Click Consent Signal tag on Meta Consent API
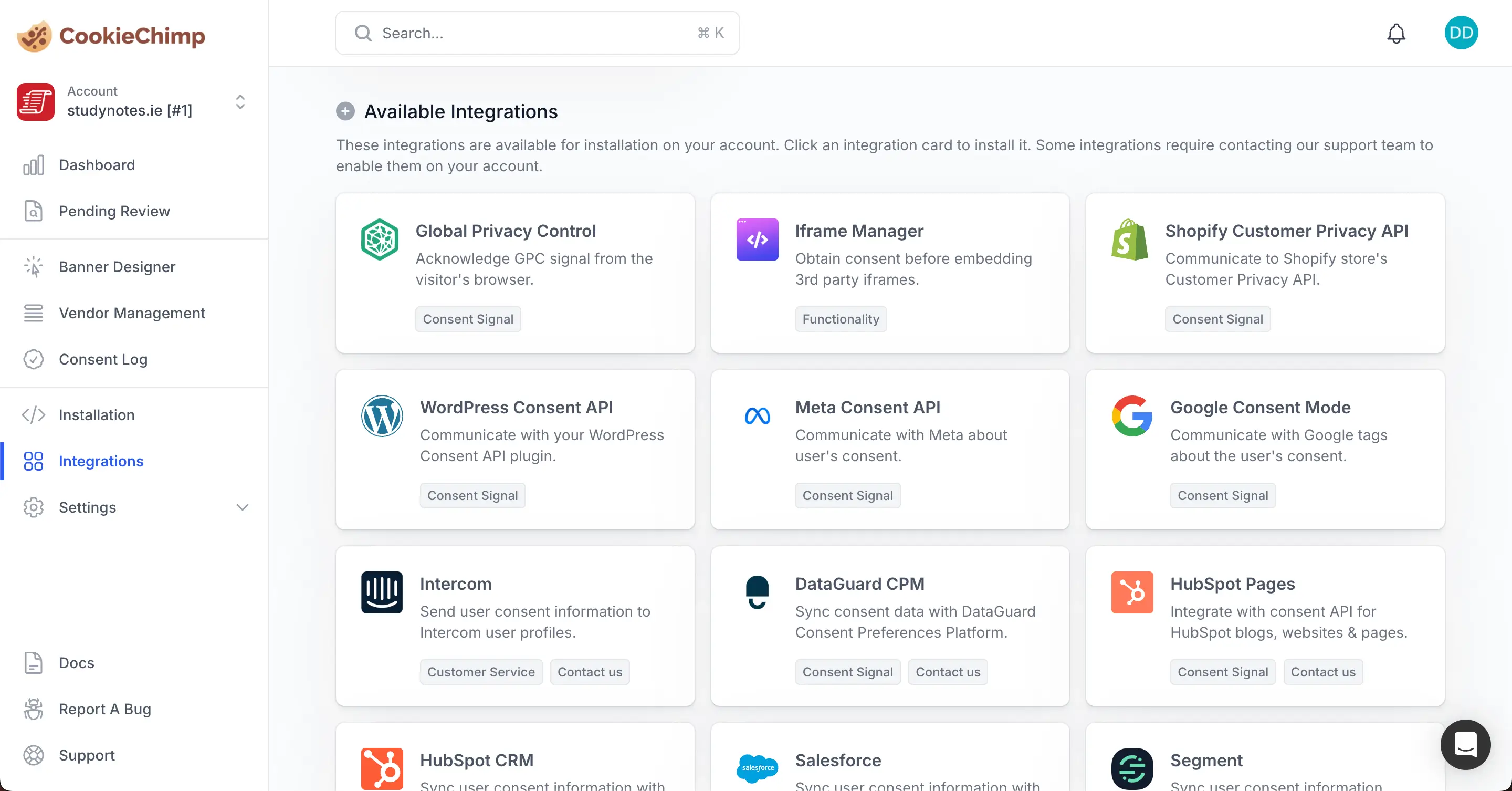1512x791 pixels. point(847,496)
